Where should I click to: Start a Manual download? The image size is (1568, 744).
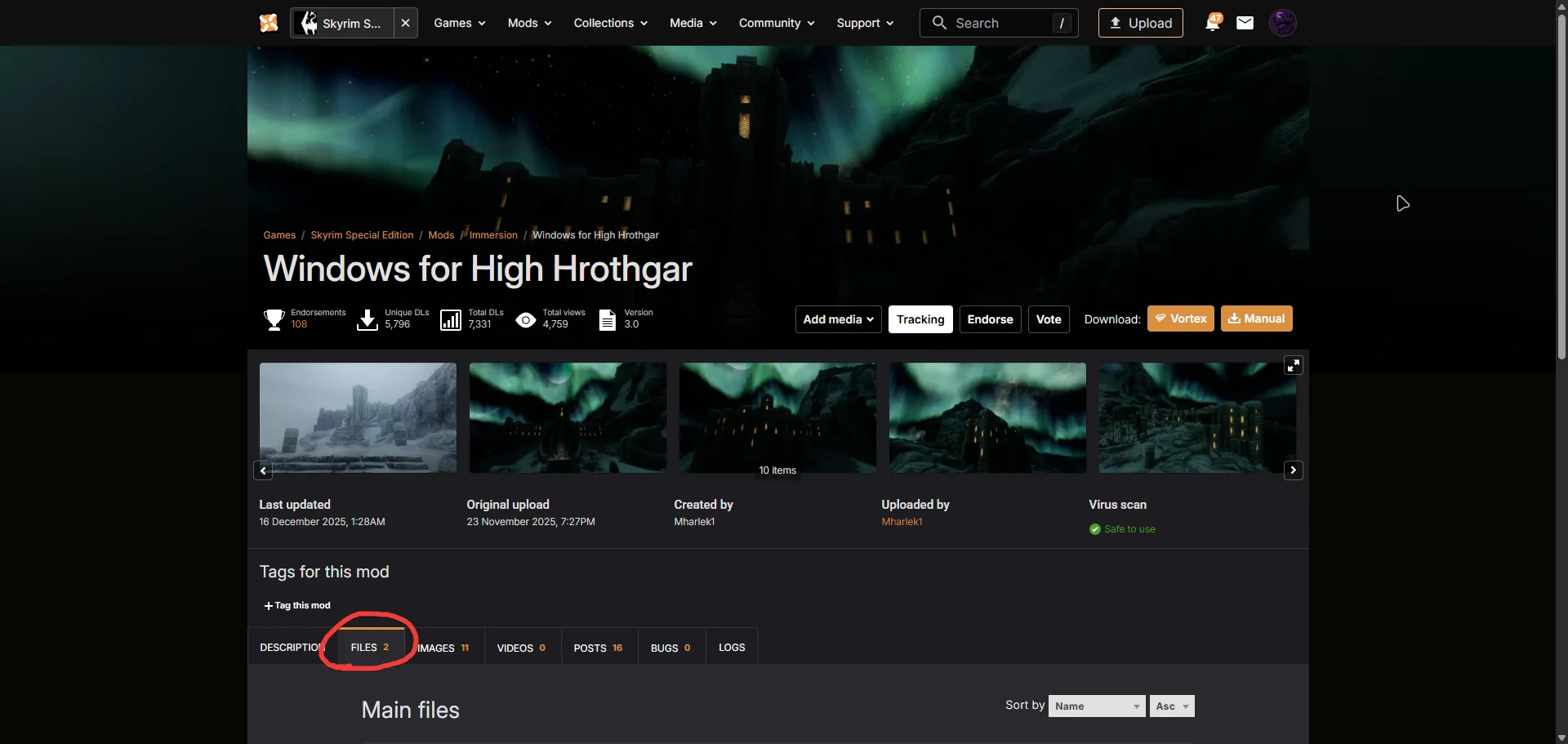[1256, 319]
